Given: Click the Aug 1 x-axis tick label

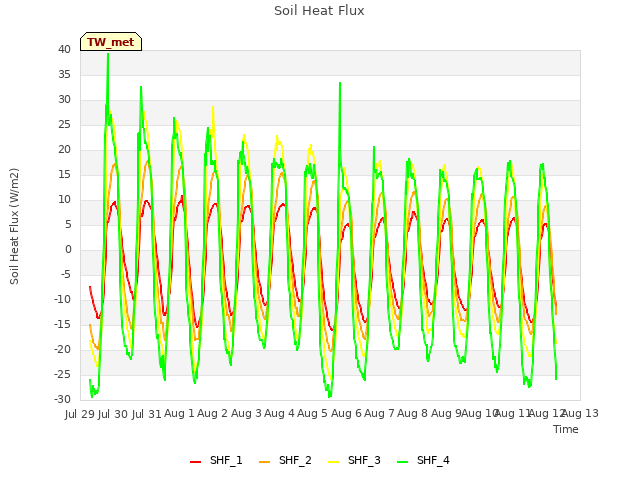Looking at the screenshot, I should (x=179, y=413).
